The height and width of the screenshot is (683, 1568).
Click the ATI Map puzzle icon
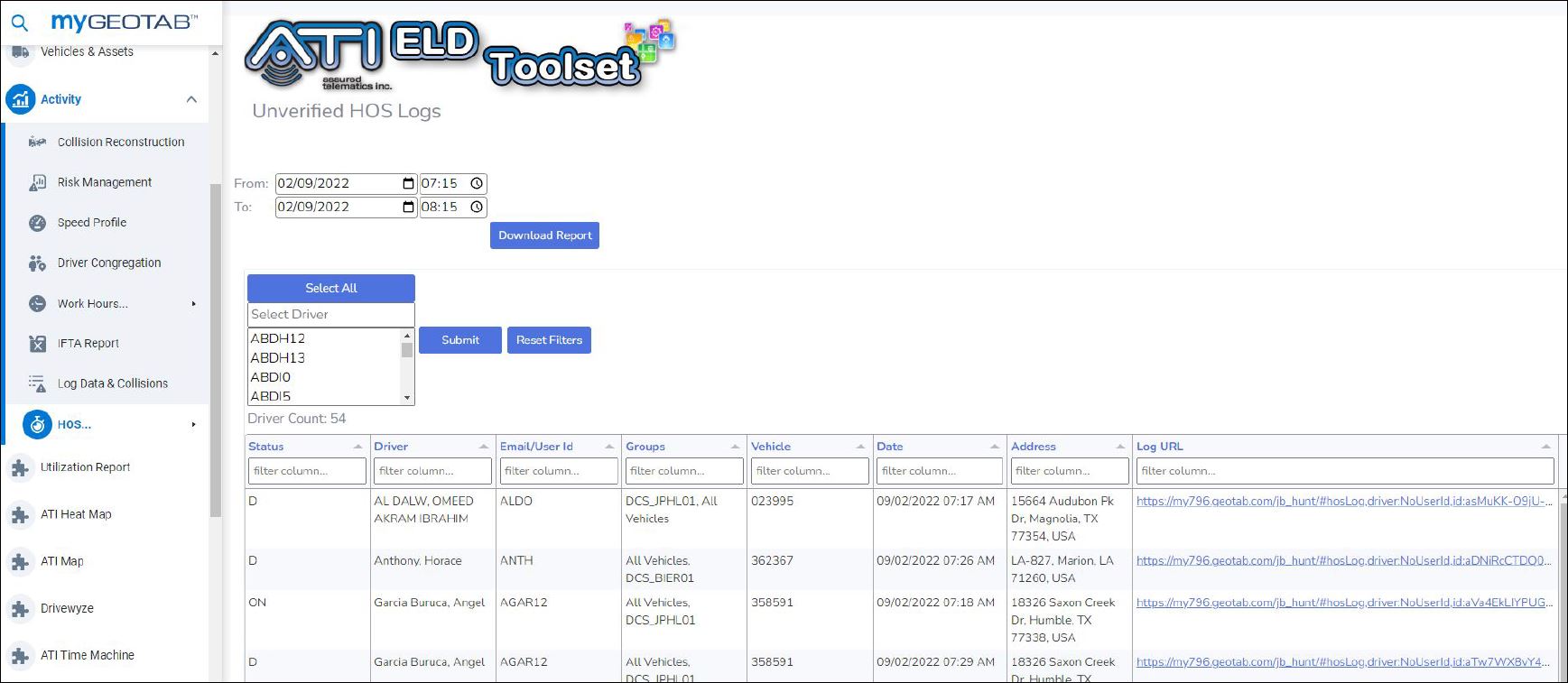click(19, 561)
